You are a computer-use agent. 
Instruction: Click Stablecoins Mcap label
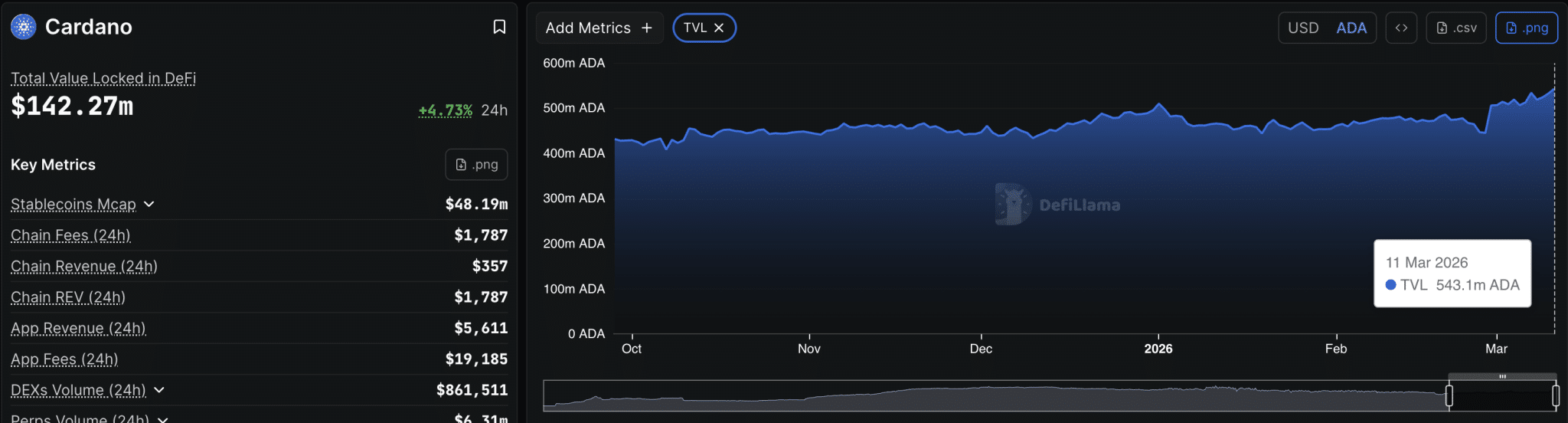tap(73, 204)
